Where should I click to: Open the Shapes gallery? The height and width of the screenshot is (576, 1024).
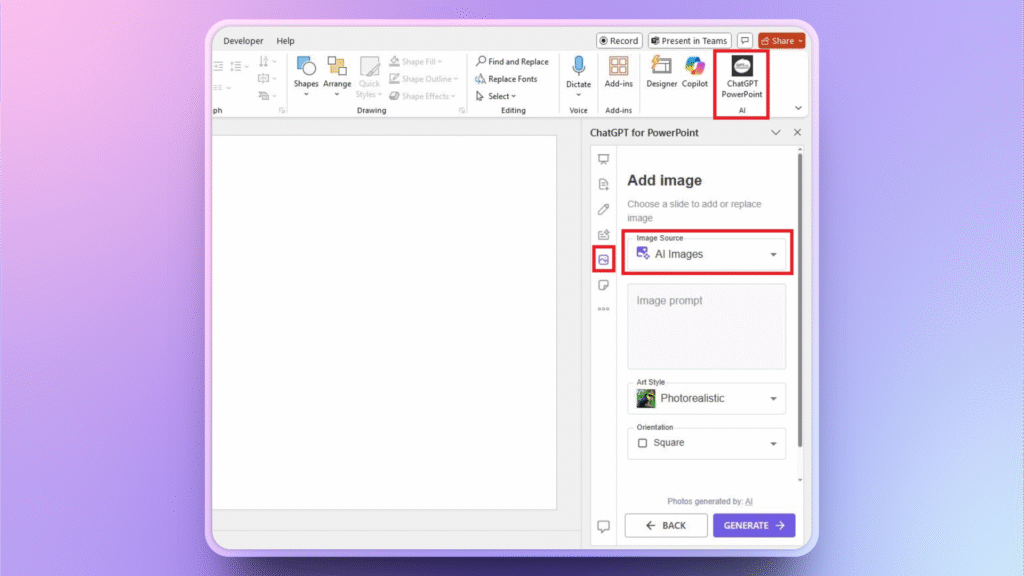coord(306,72)
